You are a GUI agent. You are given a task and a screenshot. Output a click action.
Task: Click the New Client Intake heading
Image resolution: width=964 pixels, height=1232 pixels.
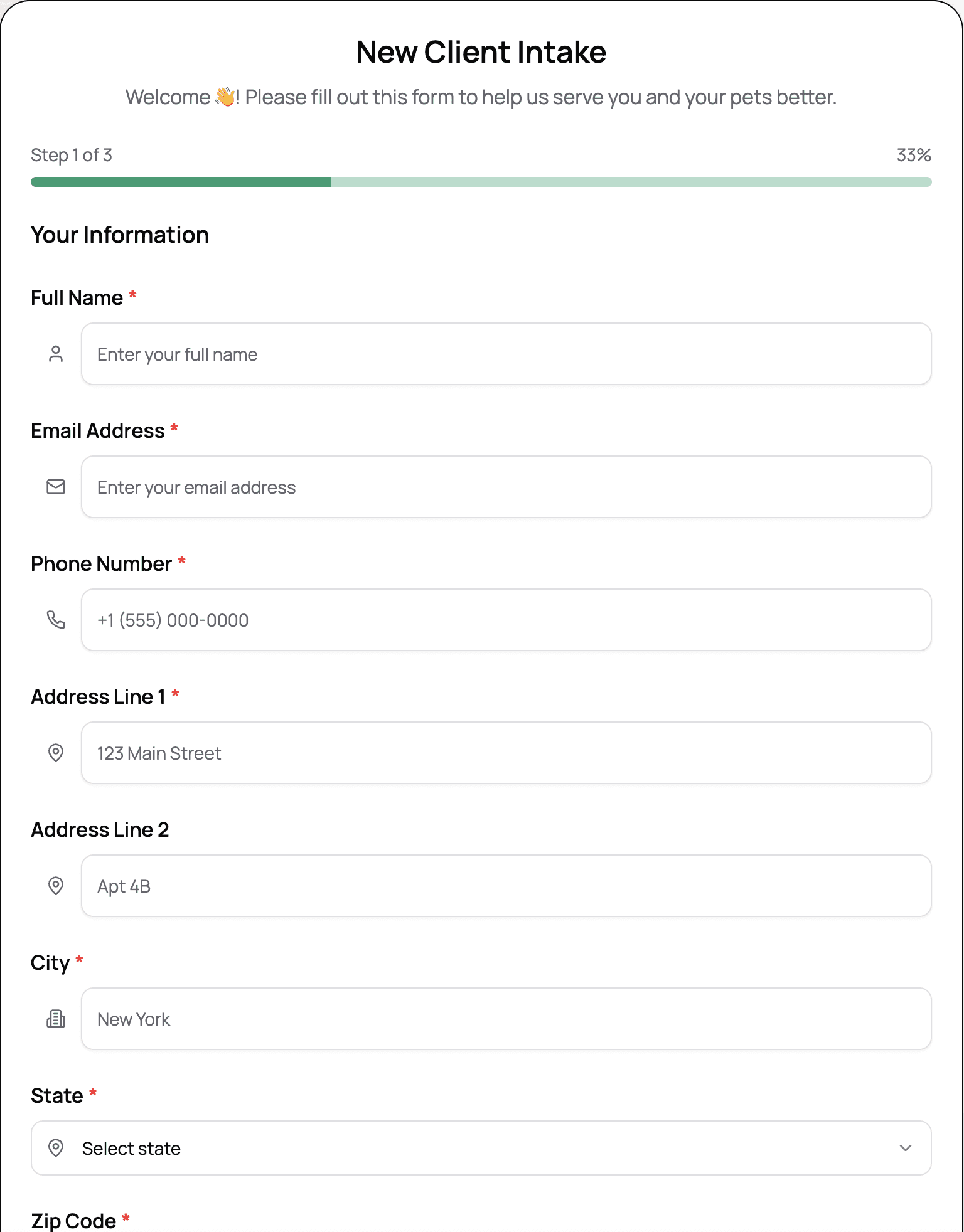point(481,52)
